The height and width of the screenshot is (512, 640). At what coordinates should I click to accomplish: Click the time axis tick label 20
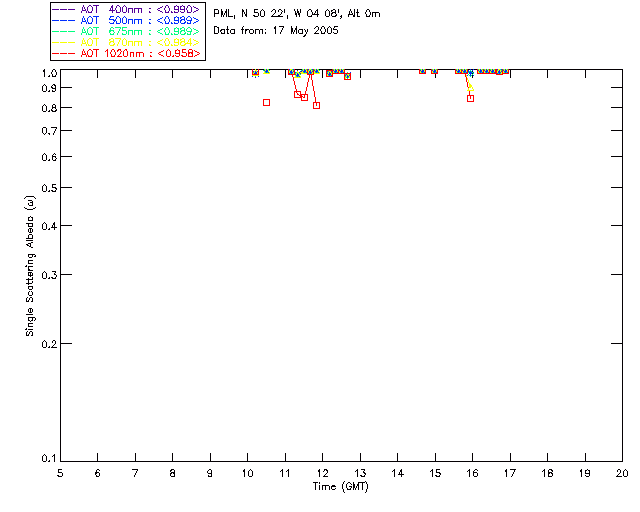click(x=622, y=473)
